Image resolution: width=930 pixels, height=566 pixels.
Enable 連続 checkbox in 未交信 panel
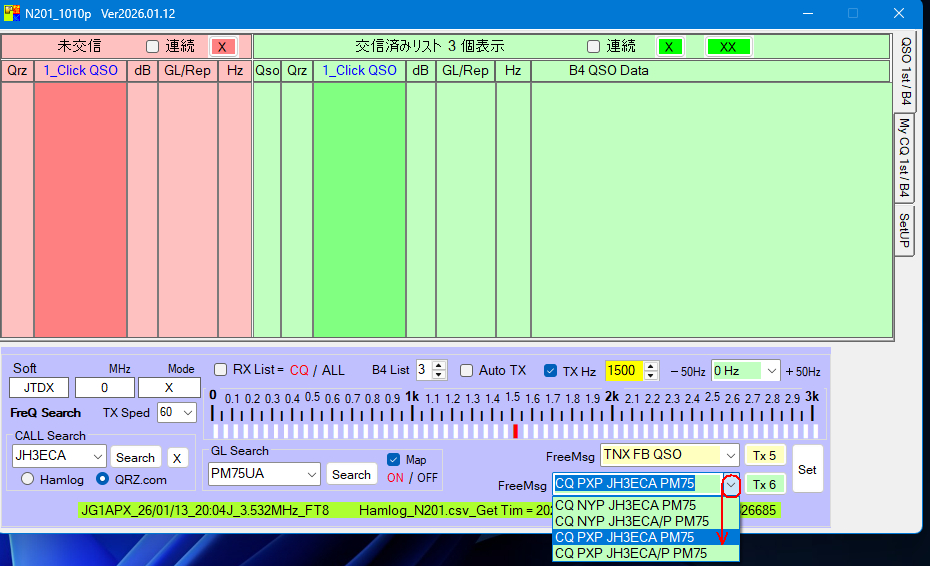pos(153,46)
